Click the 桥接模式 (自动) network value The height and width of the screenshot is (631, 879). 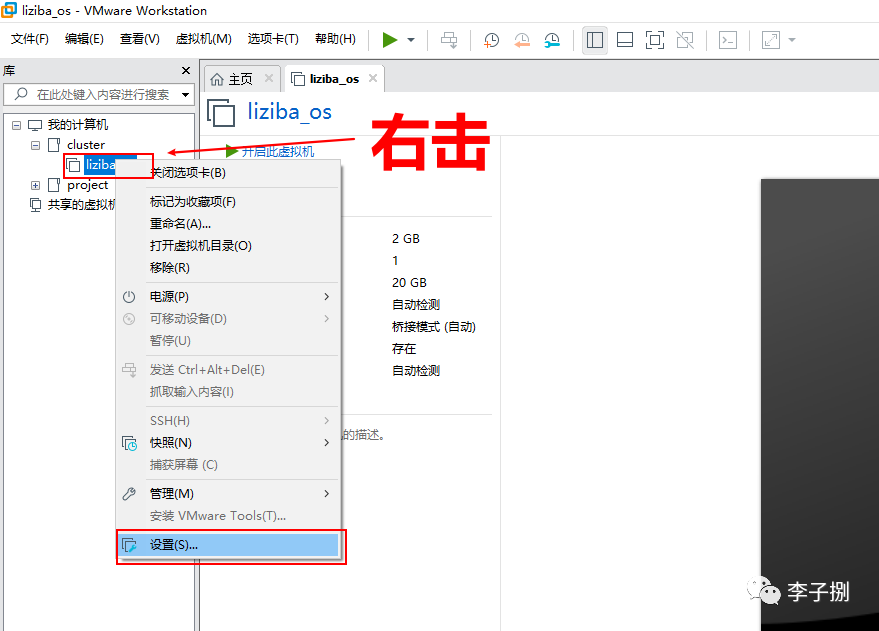pyautogui.click(x=433, y=327)
